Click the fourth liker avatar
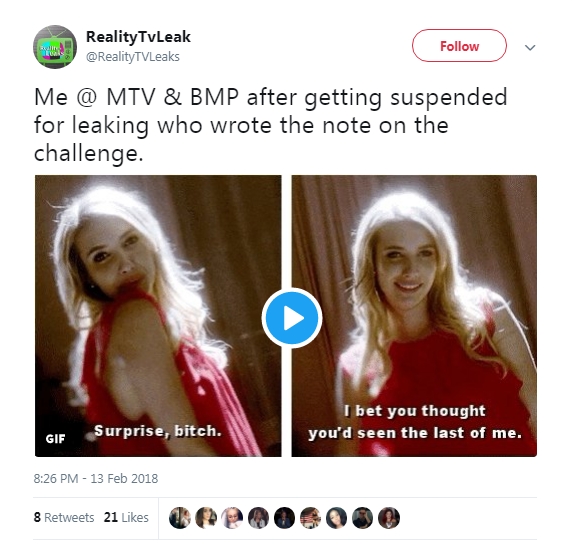572x550 pixels. click(x=258, y=518)
